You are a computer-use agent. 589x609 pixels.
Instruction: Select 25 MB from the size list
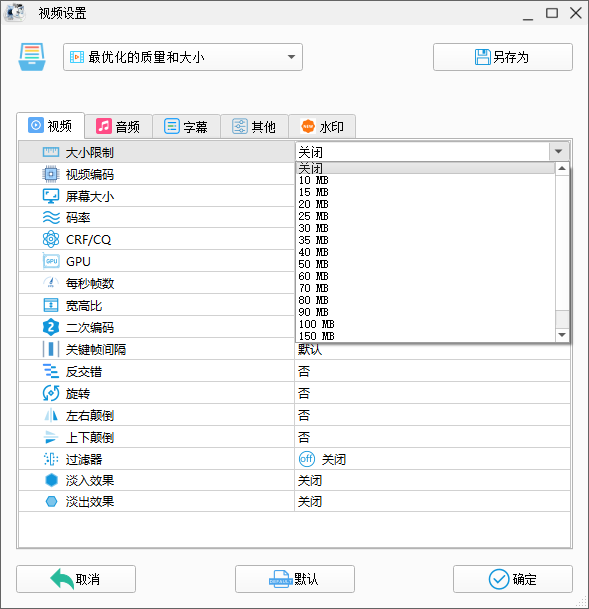coord(425,216)
